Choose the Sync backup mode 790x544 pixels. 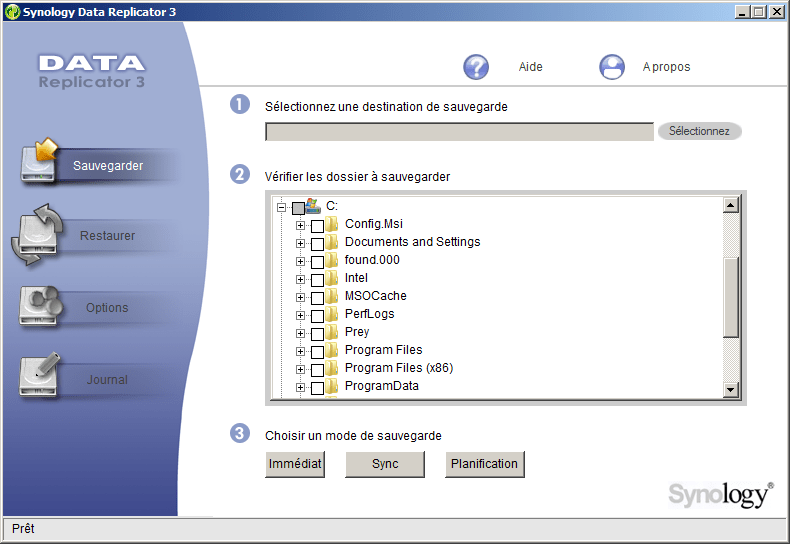point(385,464)
